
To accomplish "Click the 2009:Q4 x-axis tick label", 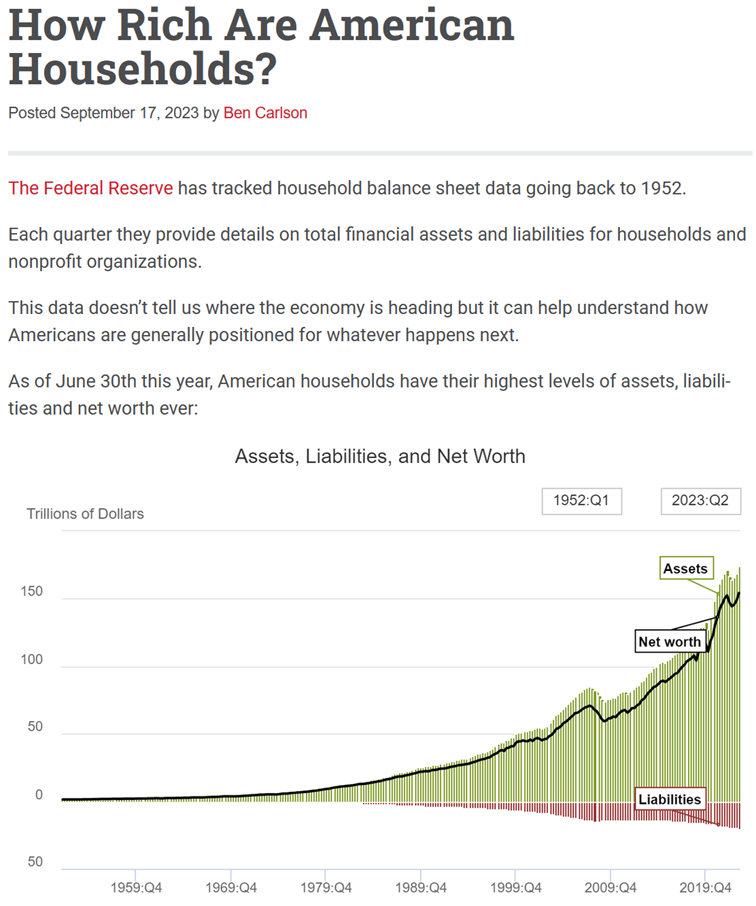I will 610,886.
